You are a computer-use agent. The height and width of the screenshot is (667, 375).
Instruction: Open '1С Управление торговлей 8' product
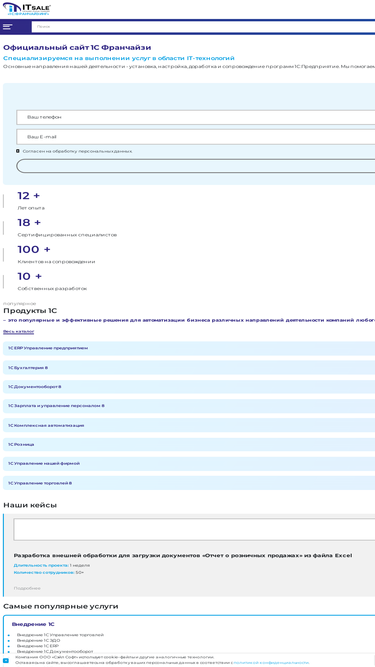pos(189,483)
